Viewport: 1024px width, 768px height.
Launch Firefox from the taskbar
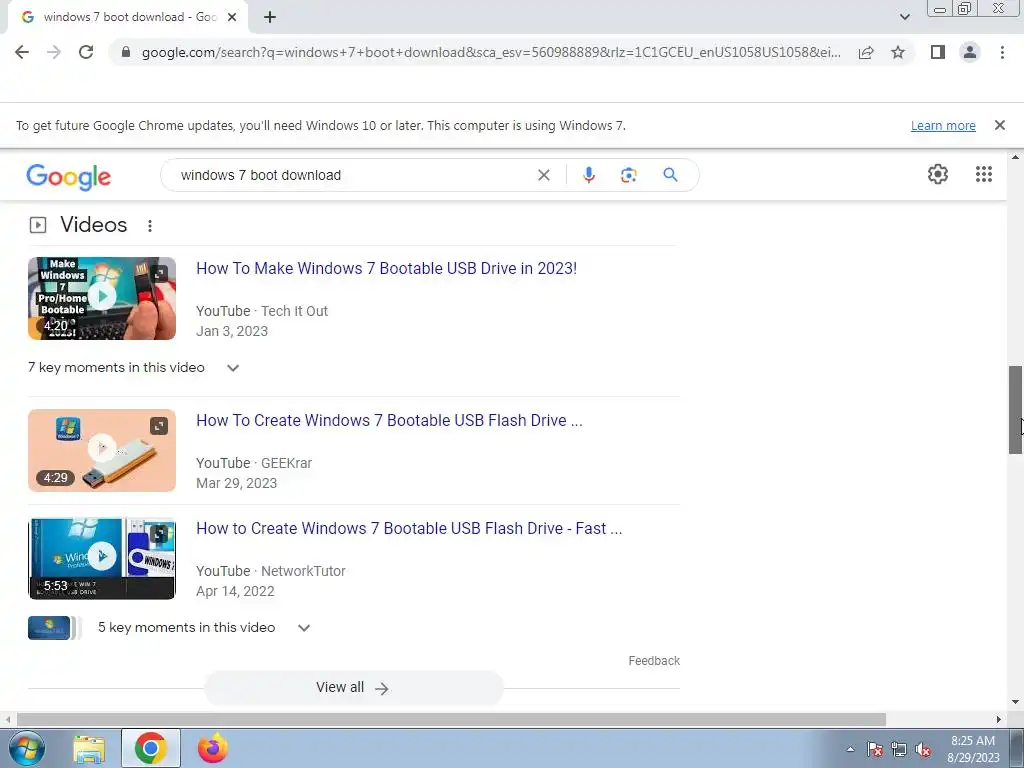click(213, 748)
